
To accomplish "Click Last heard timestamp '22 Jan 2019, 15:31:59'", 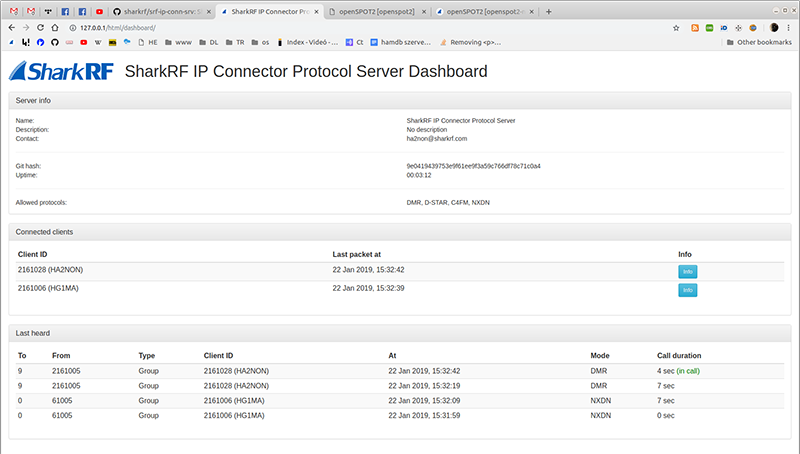I will point(424,415).
